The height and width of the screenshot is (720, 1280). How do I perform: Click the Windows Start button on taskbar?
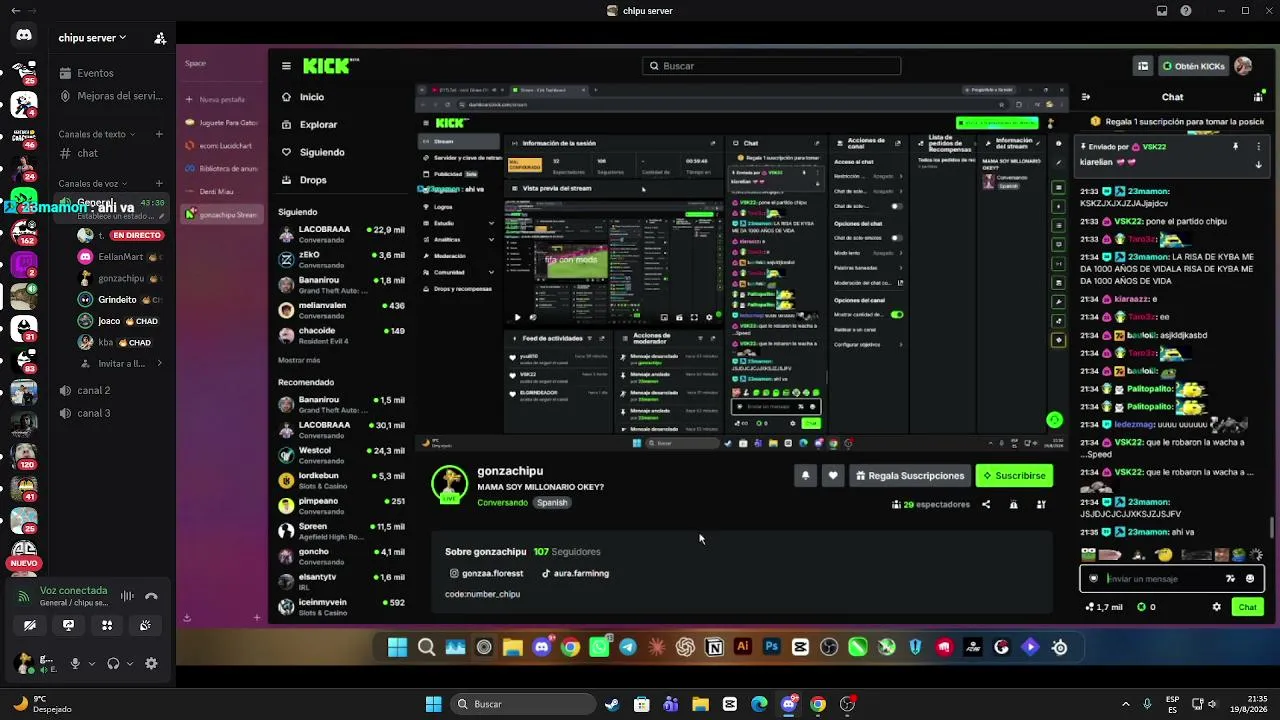[x=433, y=704]
